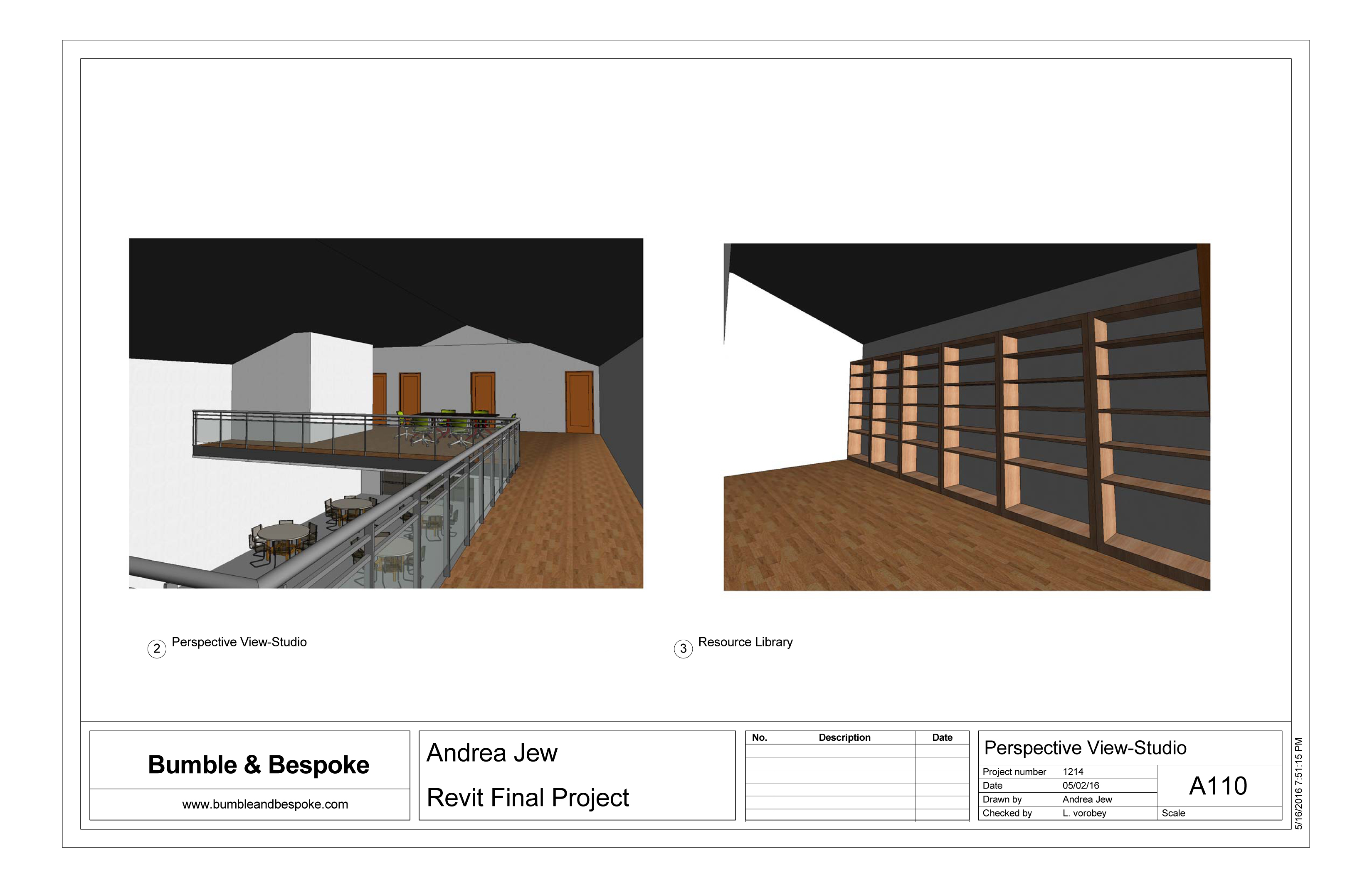Click the revision table Date column header
Image resolution: width=1372 pixels, height=888 pixels.
942,737
